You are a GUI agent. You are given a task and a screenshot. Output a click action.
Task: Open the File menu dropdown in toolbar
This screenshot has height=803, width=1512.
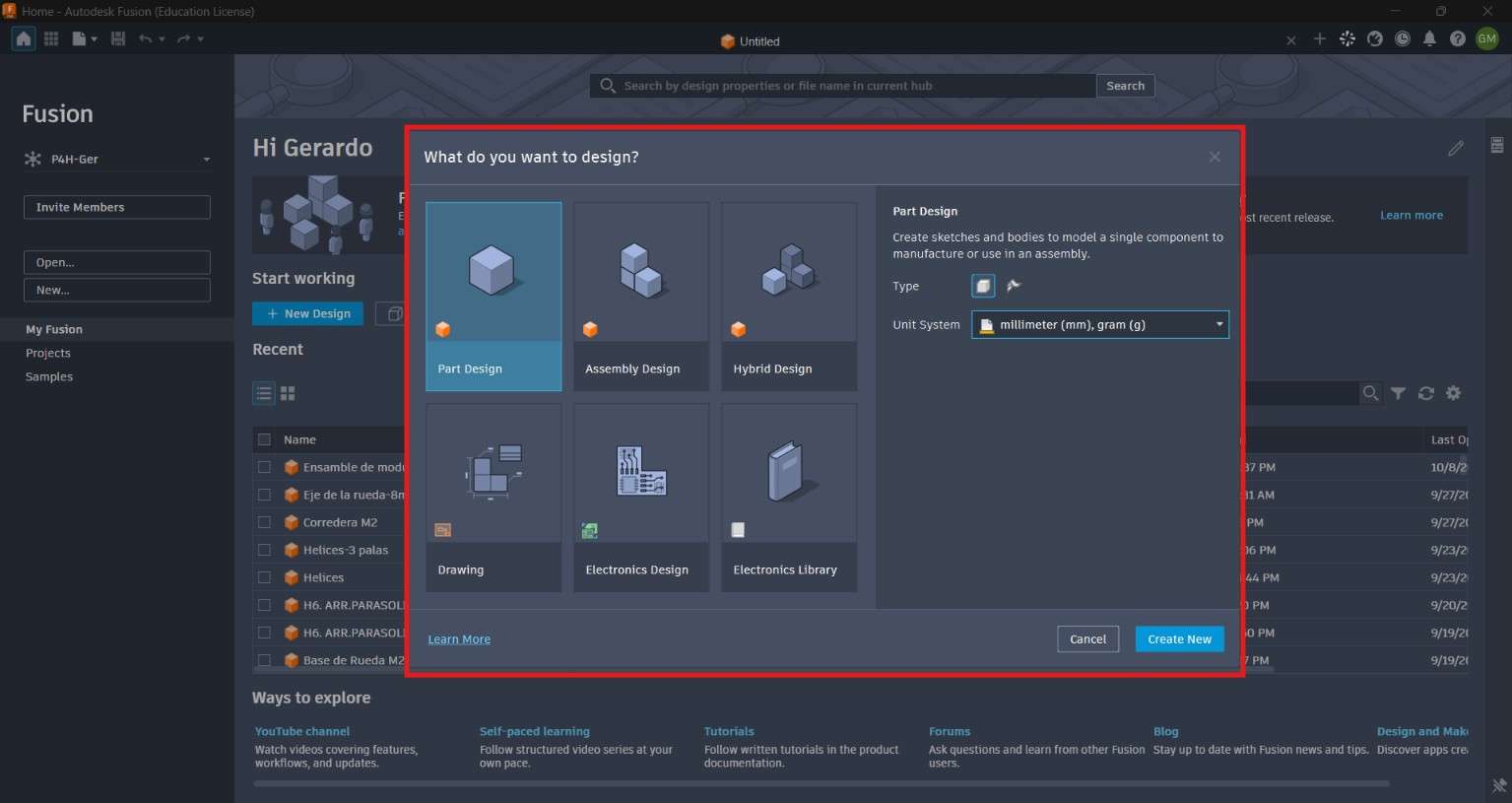[85, 38]
